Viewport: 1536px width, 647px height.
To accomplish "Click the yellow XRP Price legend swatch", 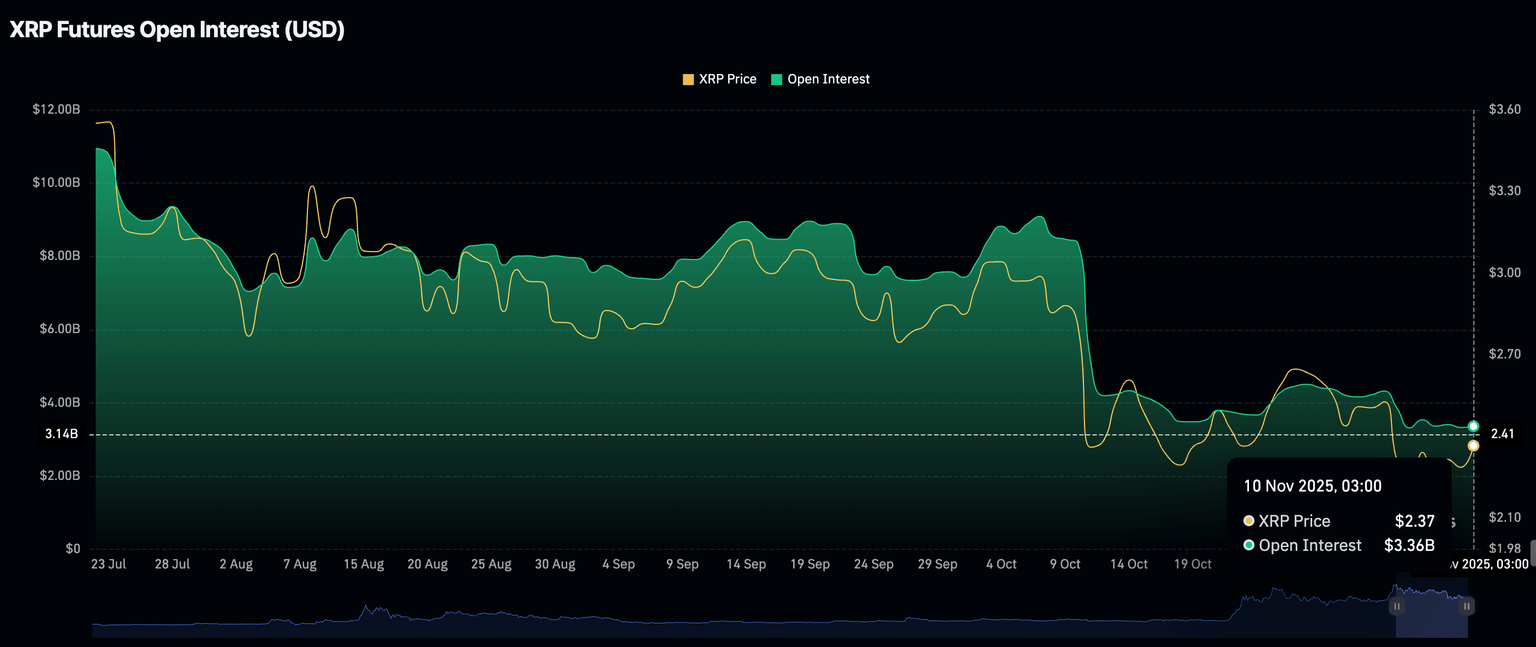I will 688,79.
